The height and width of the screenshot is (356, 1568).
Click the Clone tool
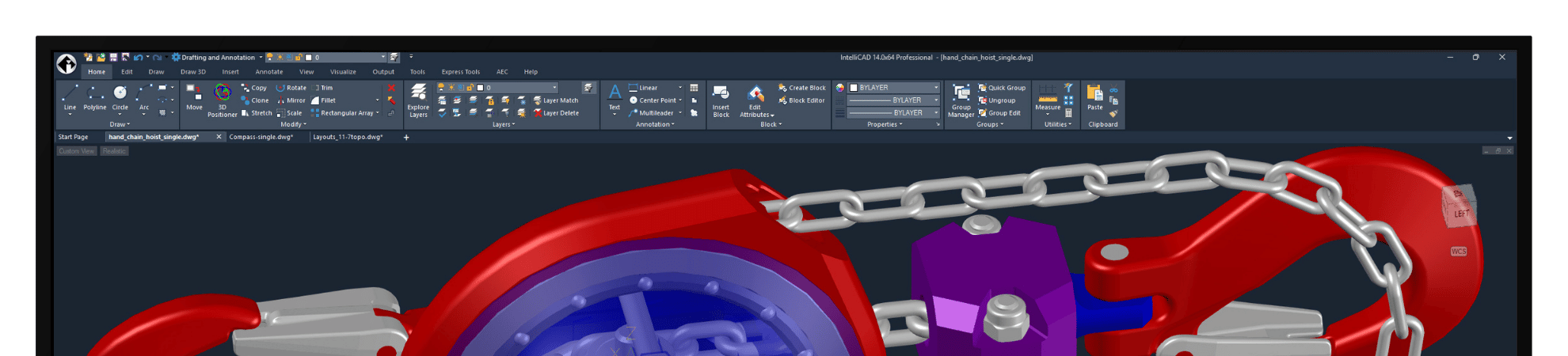[255, 100]
